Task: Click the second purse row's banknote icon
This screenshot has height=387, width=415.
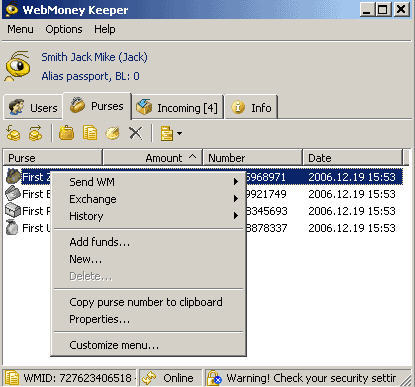Action: (x=13, y=194)
